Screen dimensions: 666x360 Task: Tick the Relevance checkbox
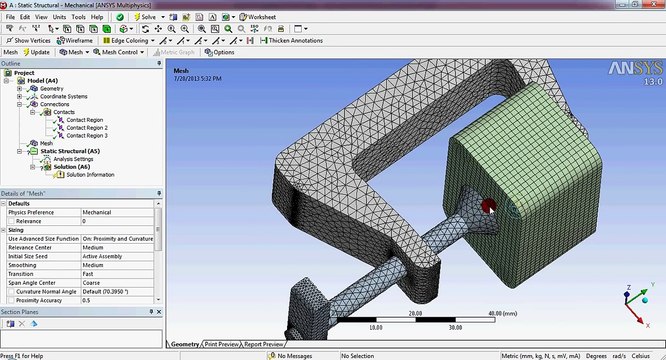click(x=11, y=221)
